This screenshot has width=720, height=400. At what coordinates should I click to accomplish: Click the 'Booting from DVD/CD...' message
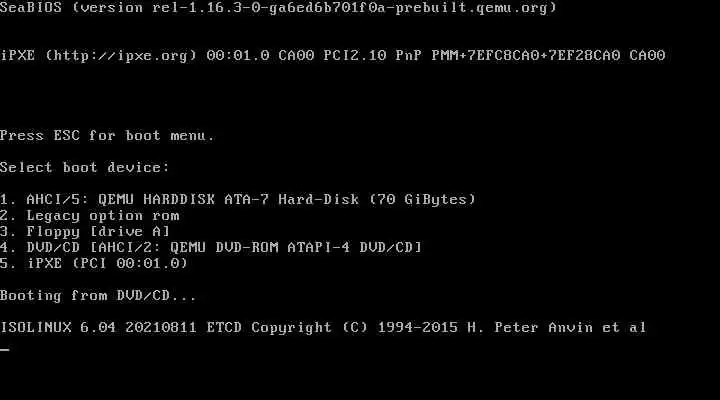98,295
